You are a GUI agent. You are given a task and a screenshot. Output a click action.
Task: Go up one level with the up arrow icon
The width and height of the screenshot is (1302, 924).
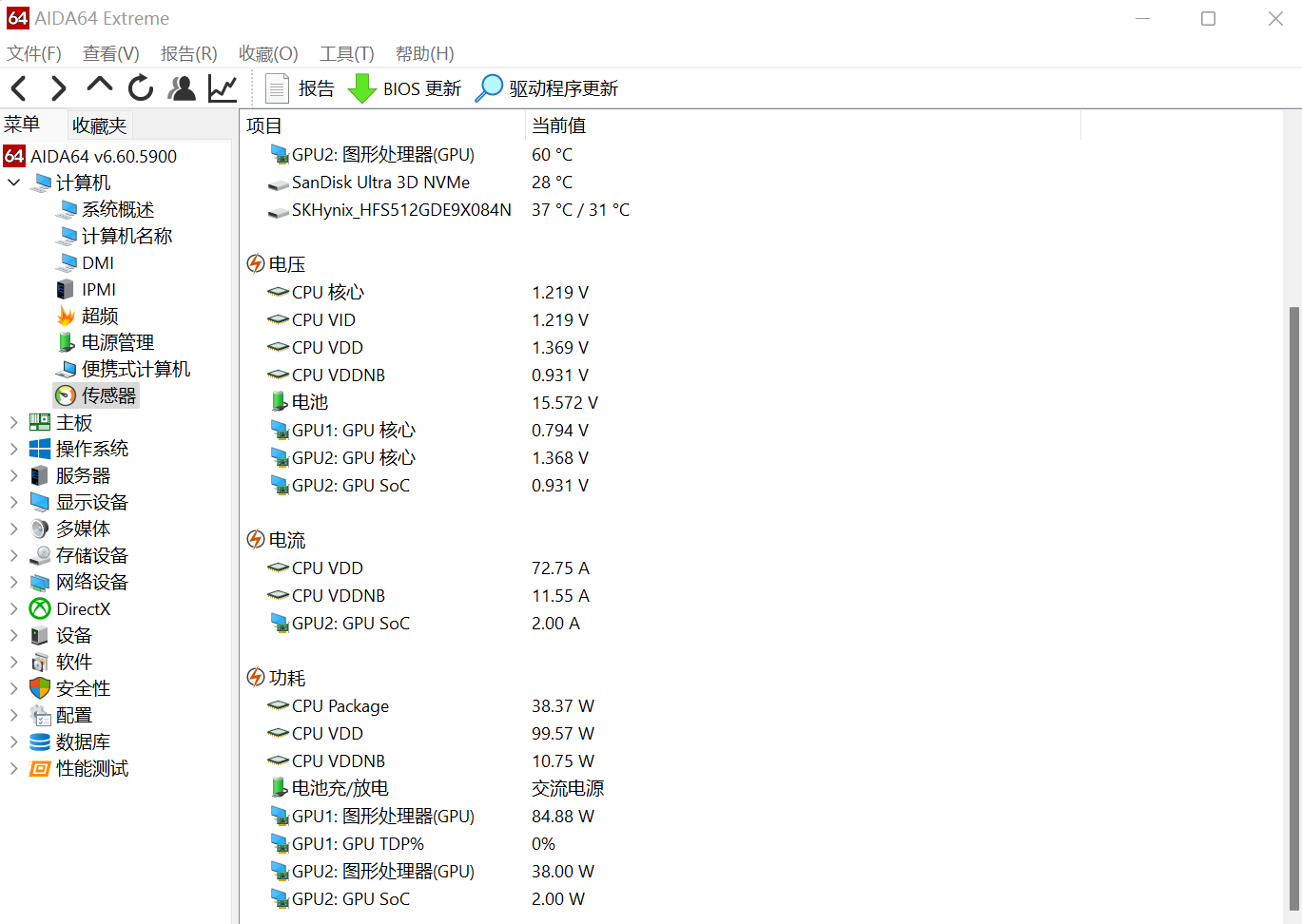(x=99, y=87)
